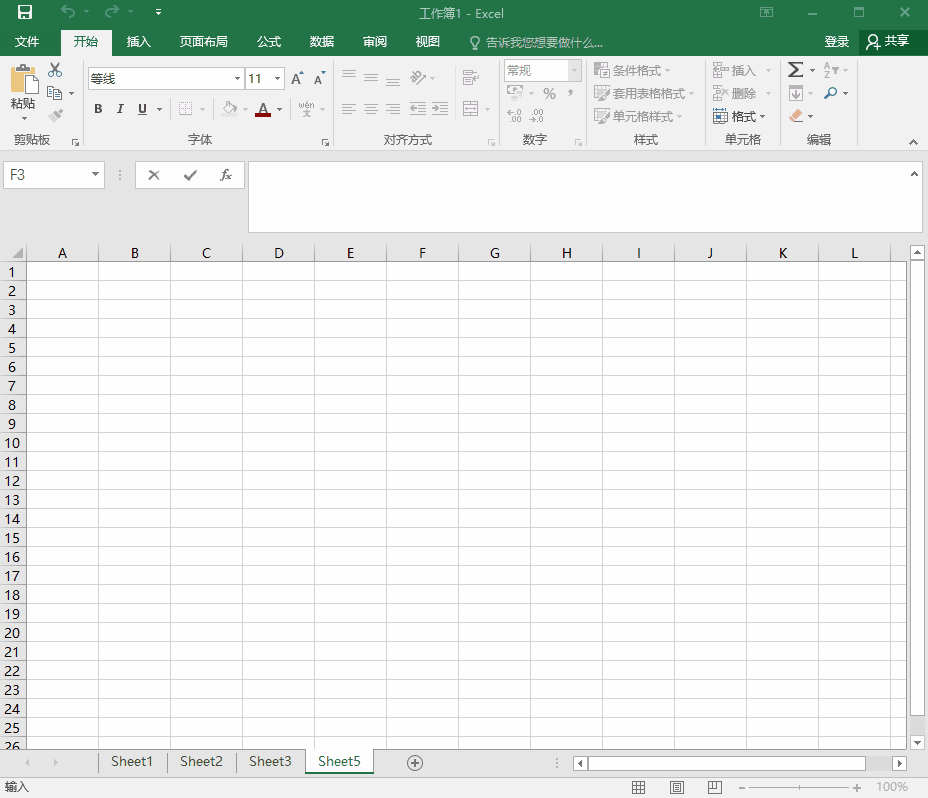Viewport: 928px width, 798px height.
Task: Click the AutoSum sigma icon
Action: pyautogui.click(x=795, y=70)
